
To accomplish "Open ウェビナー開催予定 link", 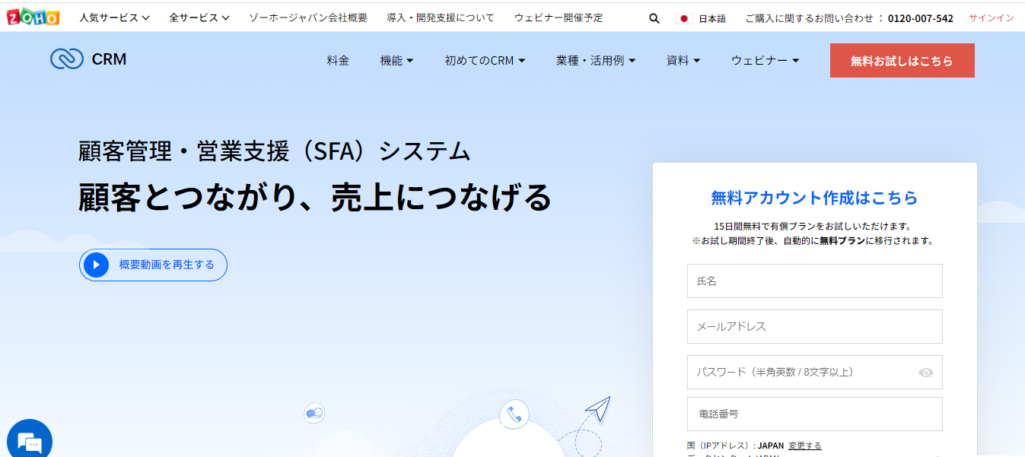I will tap(559, 18).
